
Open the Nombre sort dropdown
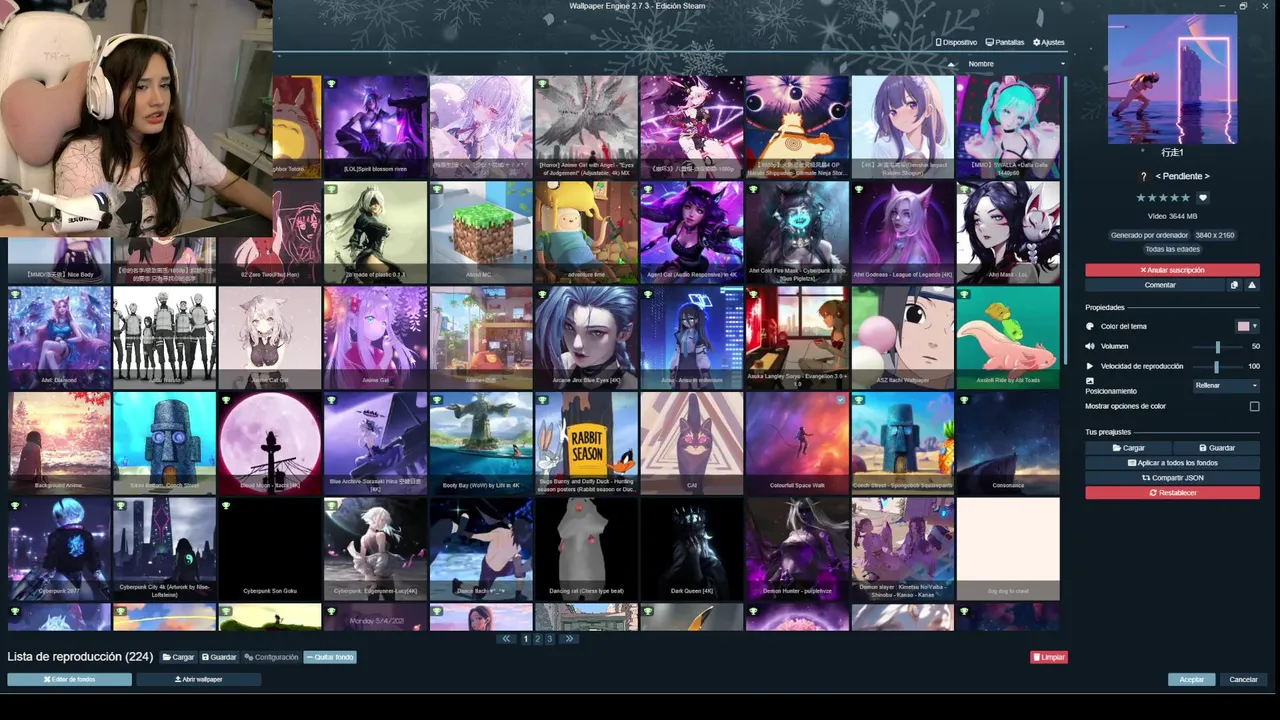pyautogui.click(x=1015, y=64)
